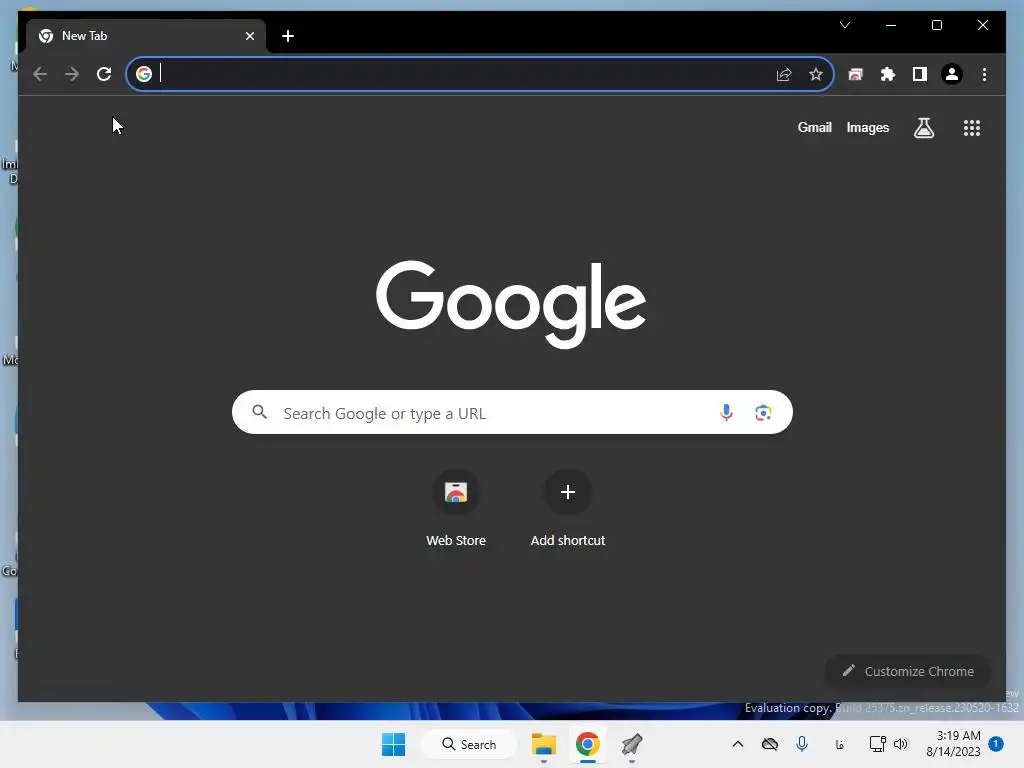
Task: Open the notification badge
Action: (997, 744)
